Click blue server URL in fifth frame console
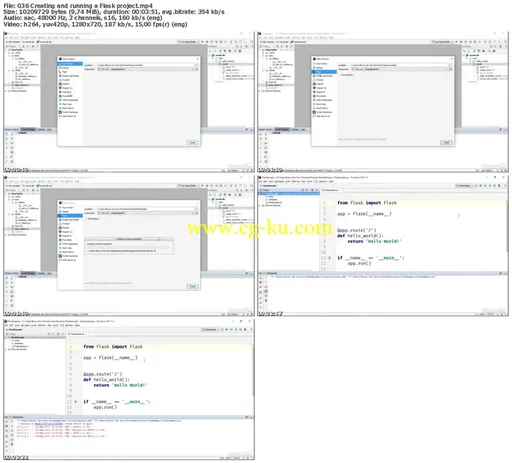This screenshot has width=512, height=463. [x=49, y=424]
